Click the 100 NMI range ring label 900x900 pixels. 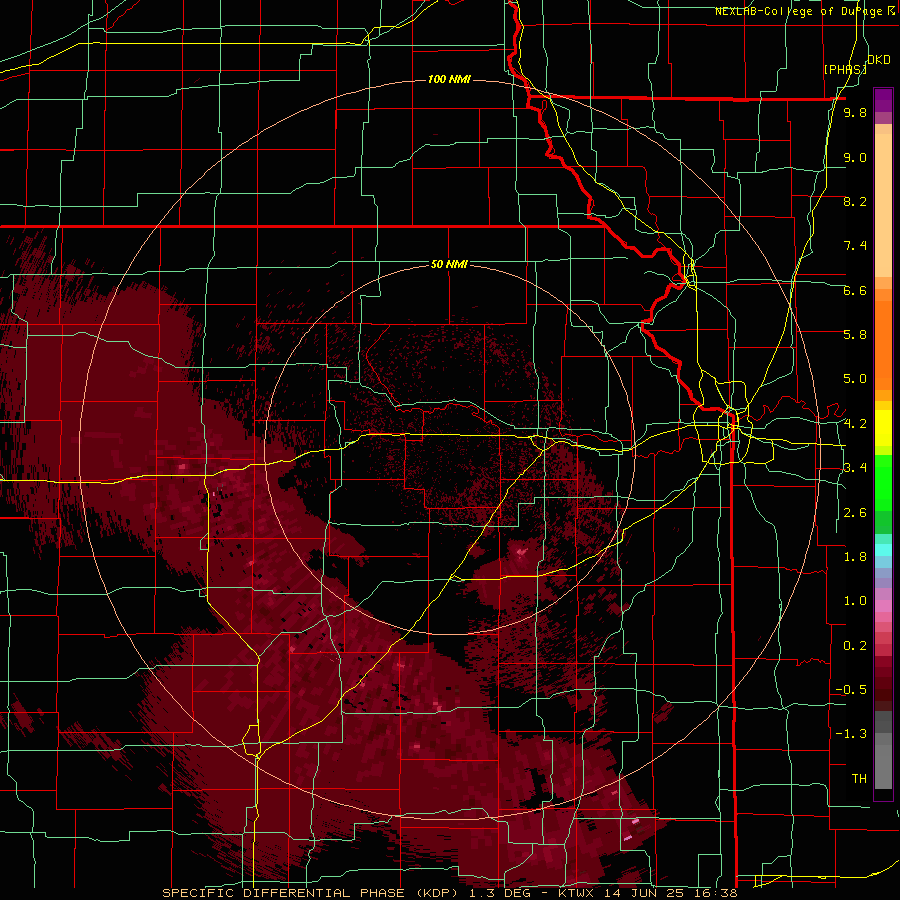(x=449, y=79)
